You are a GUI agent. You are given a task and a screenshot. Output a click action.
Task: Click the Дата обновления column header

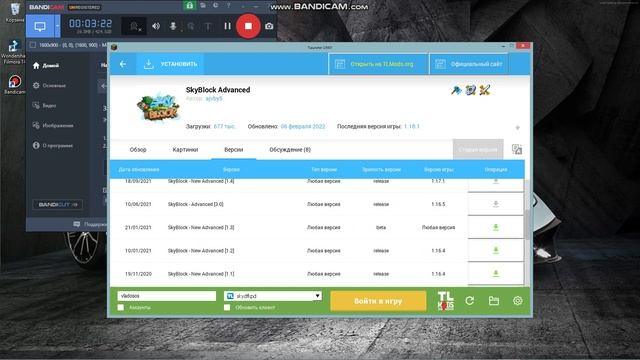[139, 169]
